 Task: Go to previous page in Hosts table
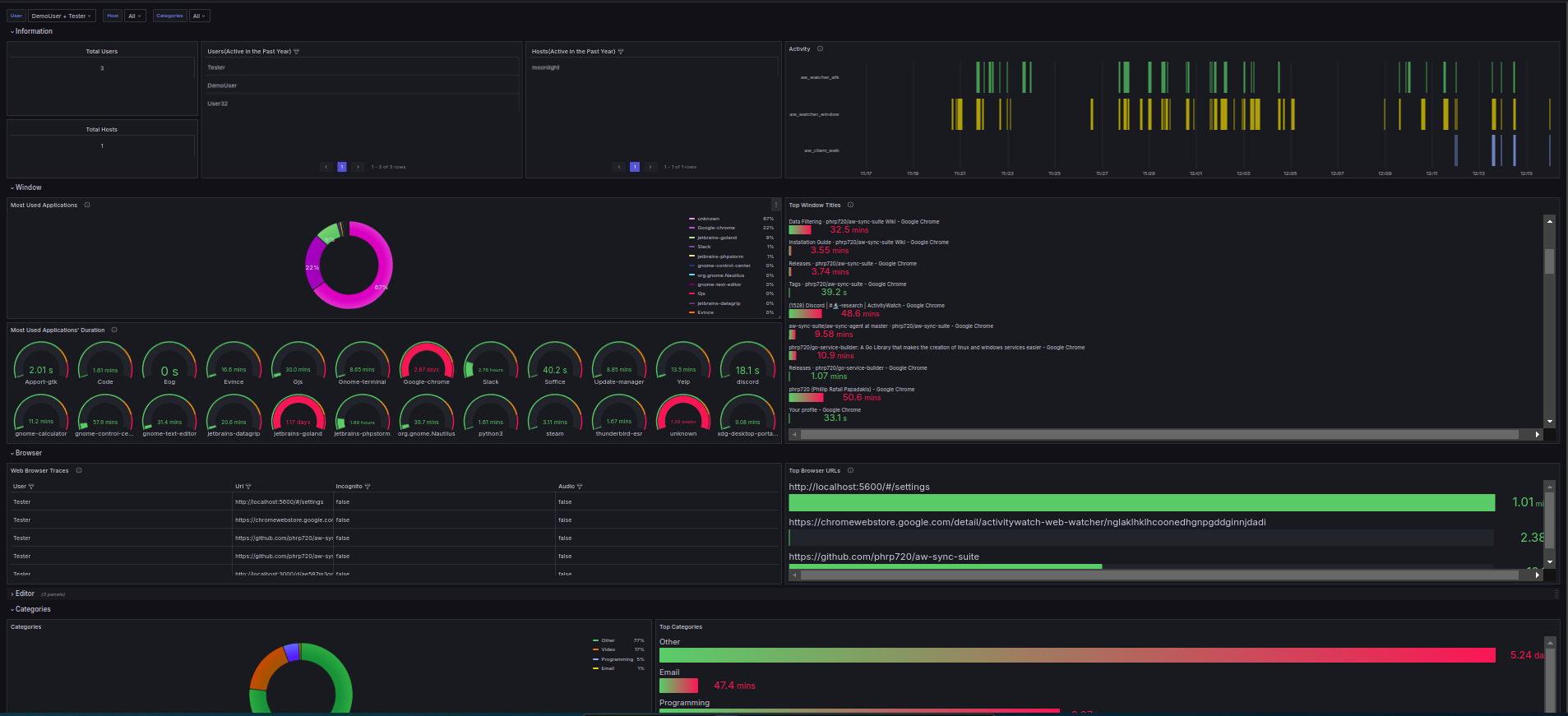[x=619, y=167]
